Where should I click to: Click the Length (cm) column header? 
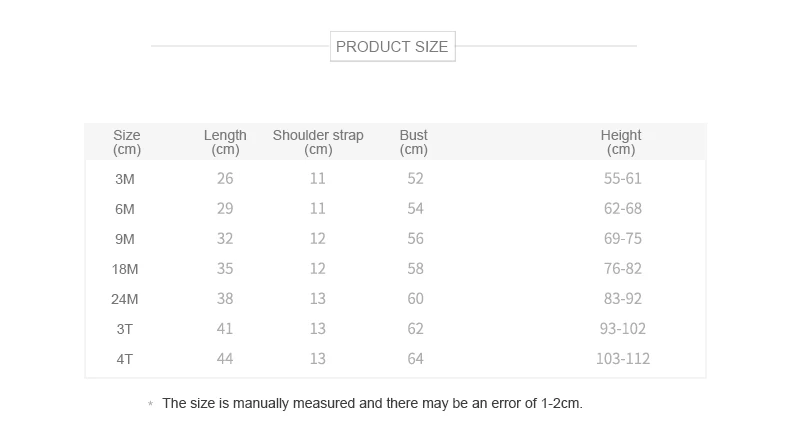(x=225, y=142)
